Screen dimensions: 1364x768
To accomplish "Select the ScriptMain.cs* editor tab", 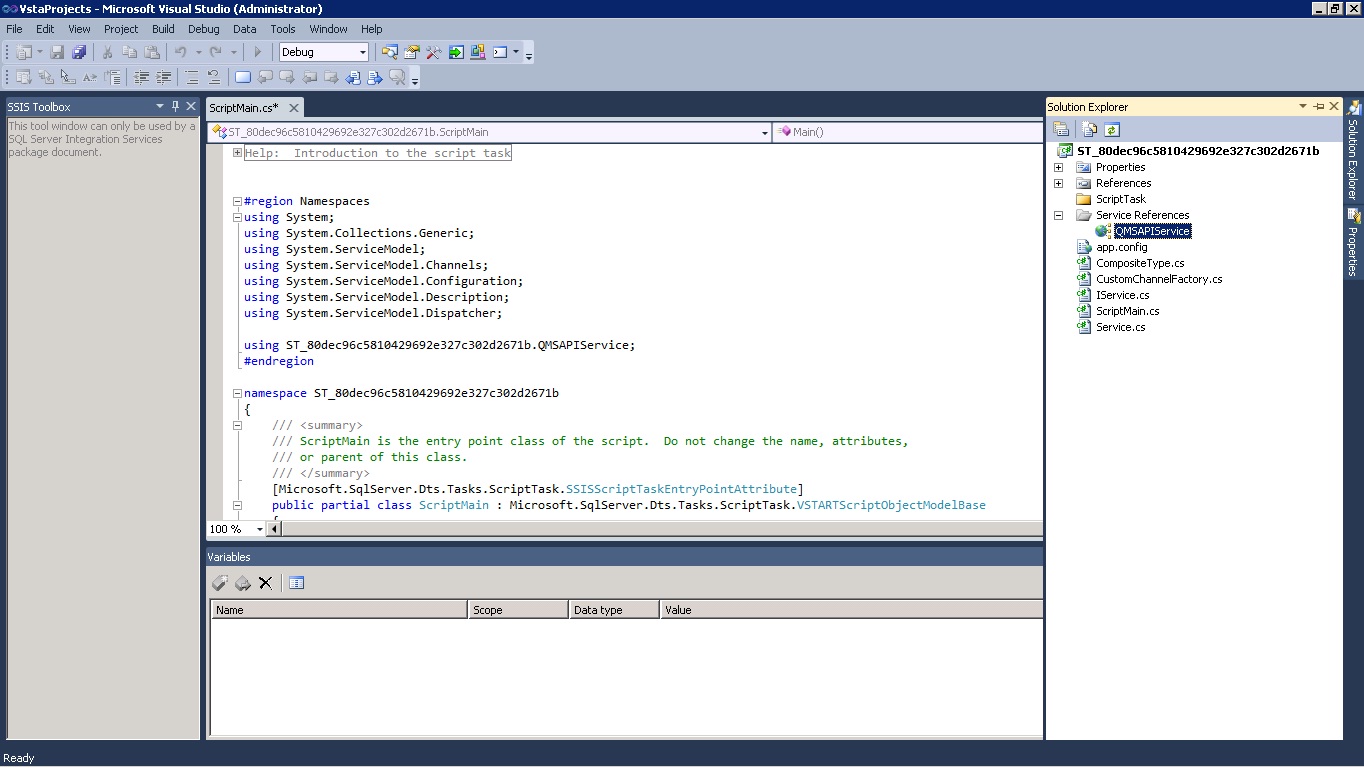I will (244, 108).
